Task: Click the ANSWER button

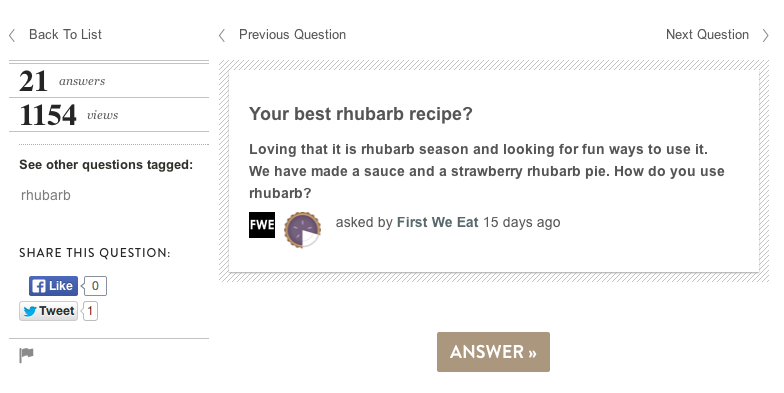Action: 494,352
